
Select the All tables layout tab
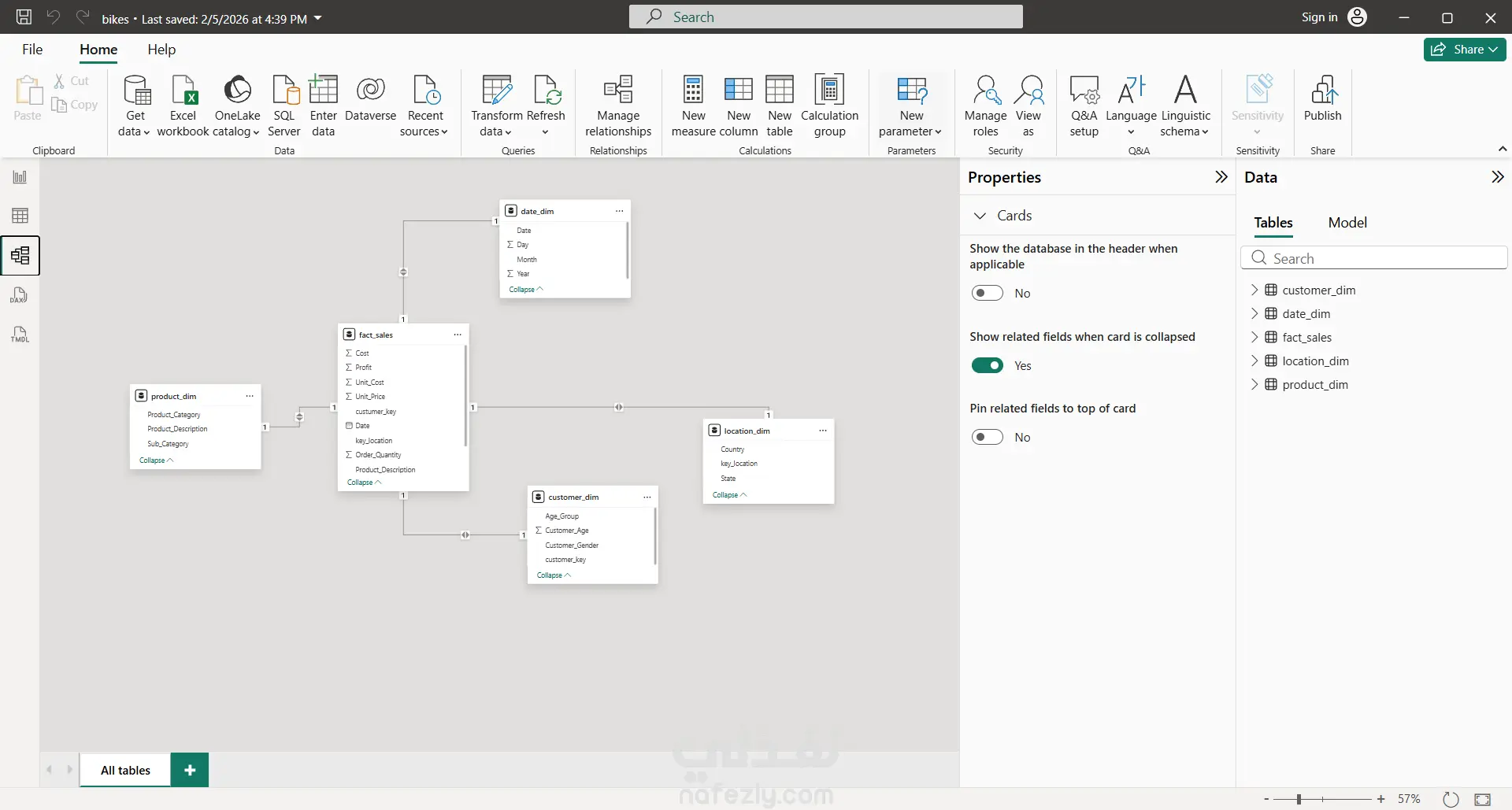(125, 770)
